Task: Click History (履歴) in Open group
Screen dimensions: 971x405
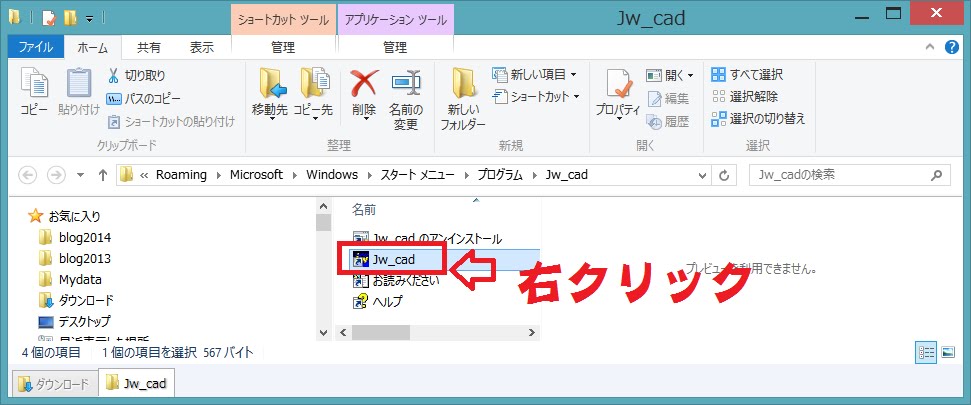Action: (667, 121)
